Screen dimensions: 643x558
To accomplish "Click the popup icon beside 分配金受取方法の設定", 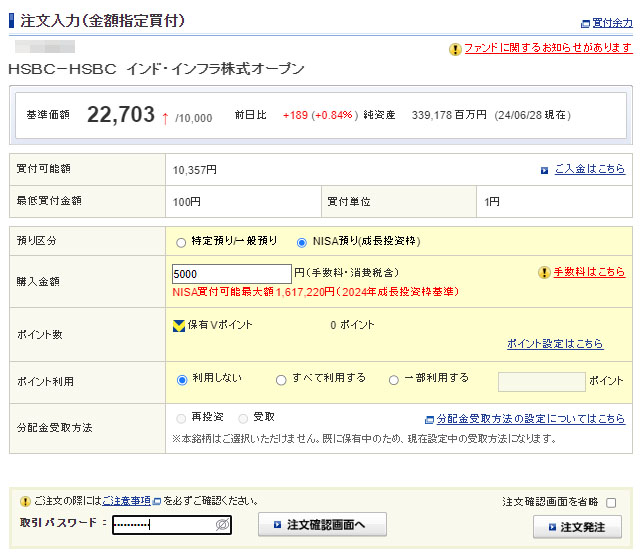I will tap(428, 420).
